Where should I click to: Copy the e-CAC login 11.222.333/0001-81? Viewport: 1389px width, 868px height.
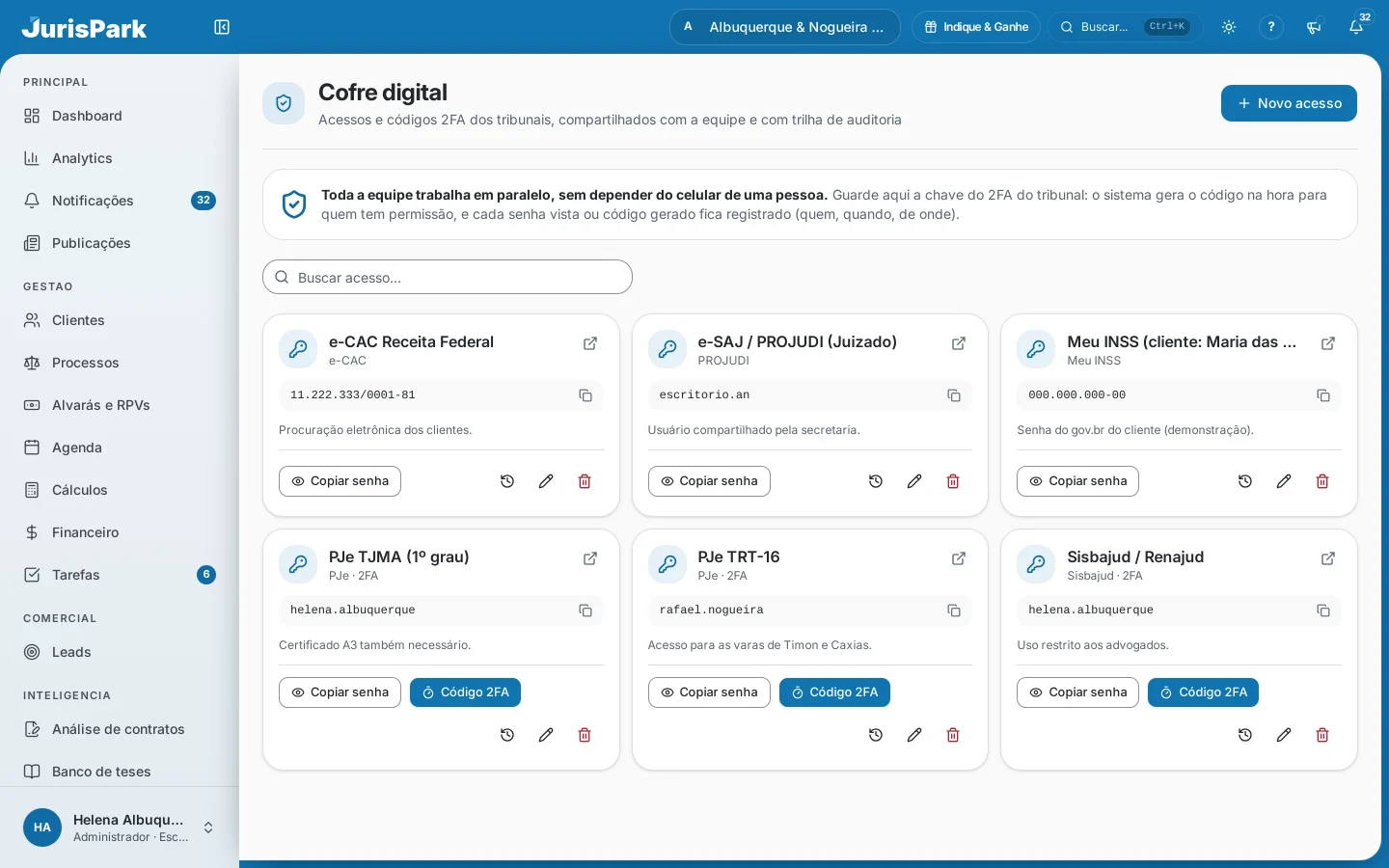[586, 395]
